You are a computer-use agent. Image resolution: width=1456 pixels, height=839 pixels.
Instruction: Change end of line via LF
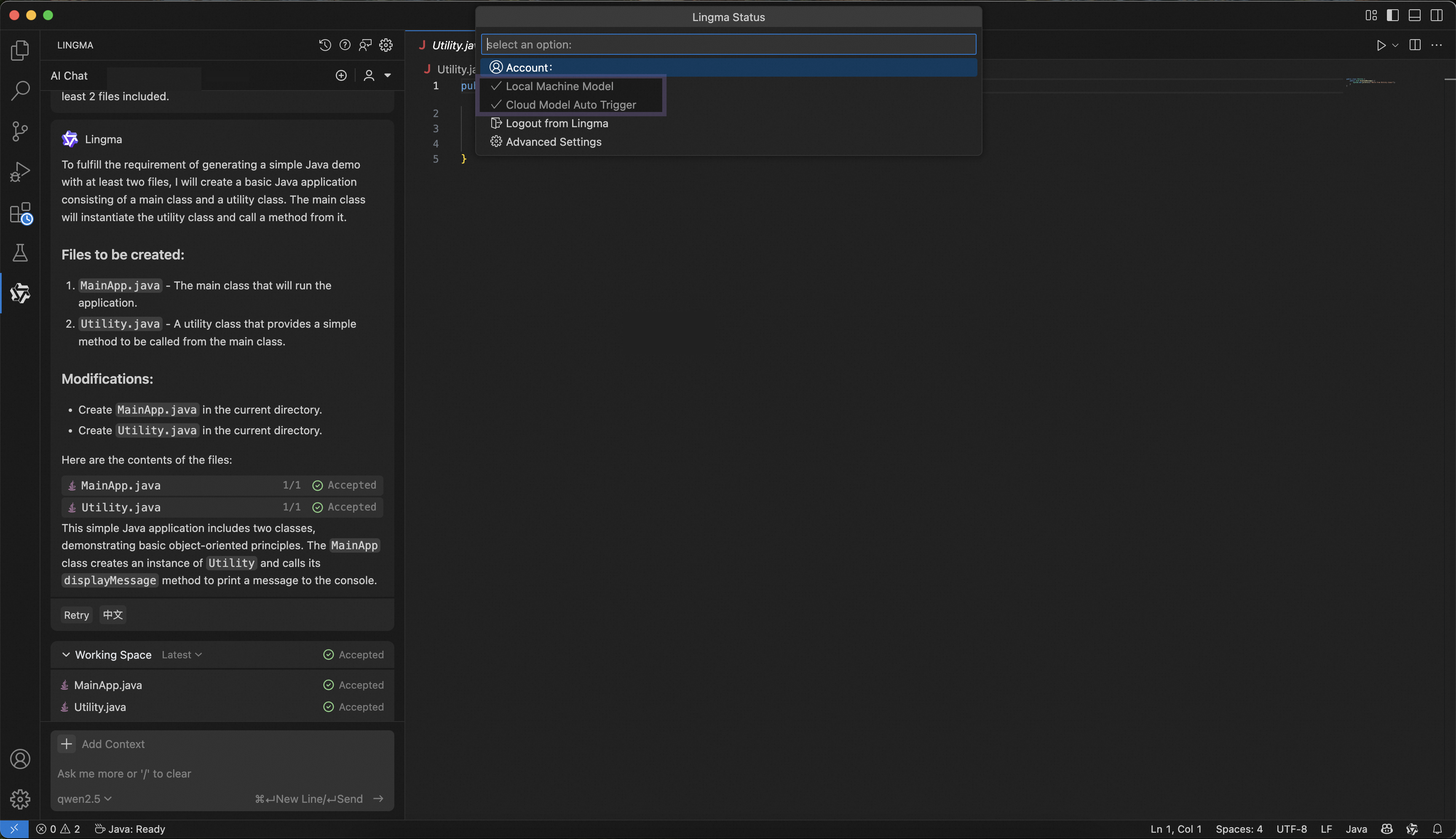pos(1326,829)
